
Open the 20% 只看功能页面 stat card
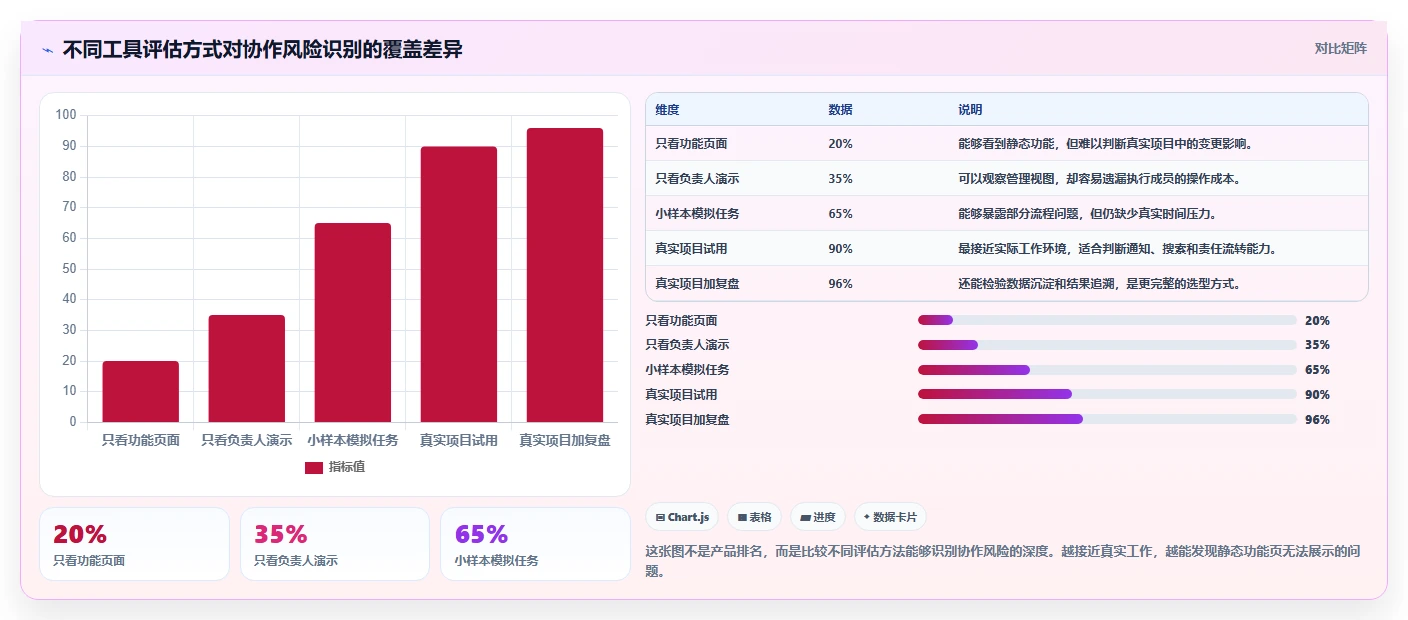[x=134, y=544]
